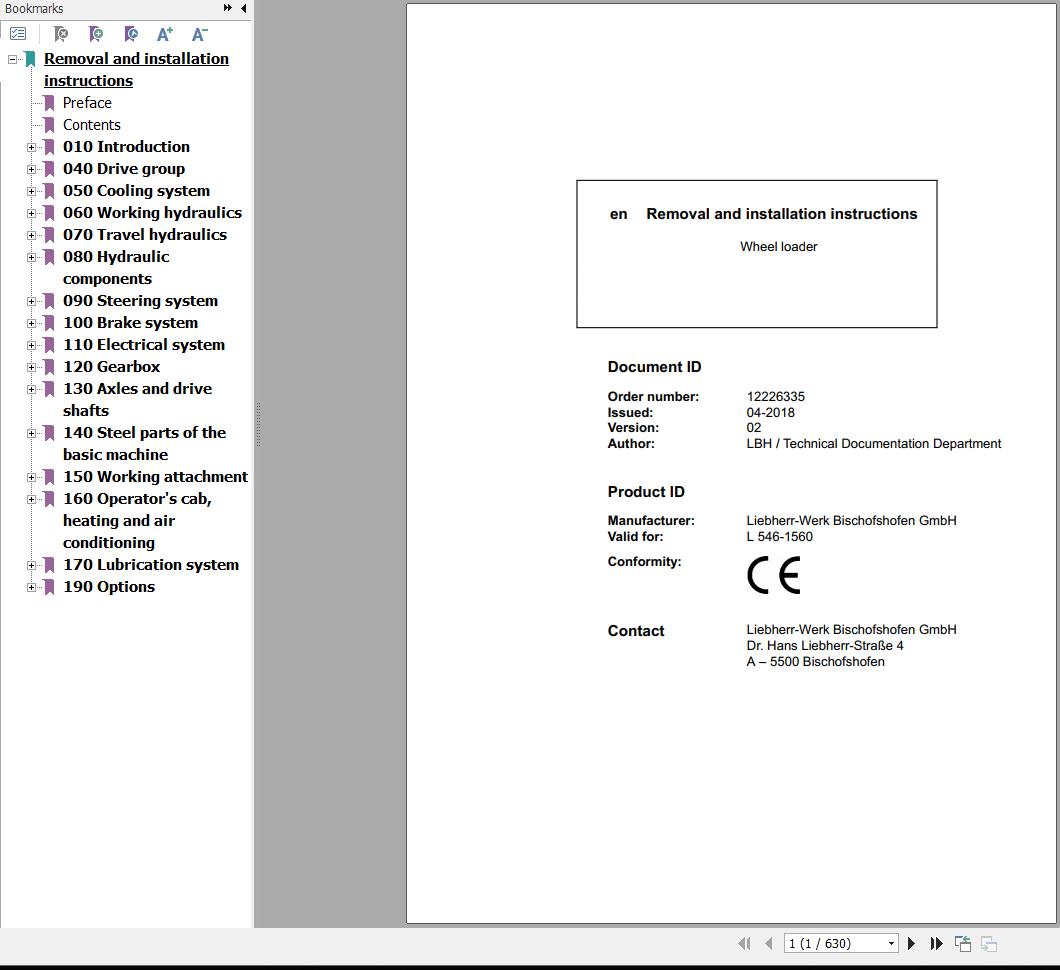Click the 'L 546-1560' valid for text
The width and height of the screenshot is (1060, 970).
[x=779, y=537]
